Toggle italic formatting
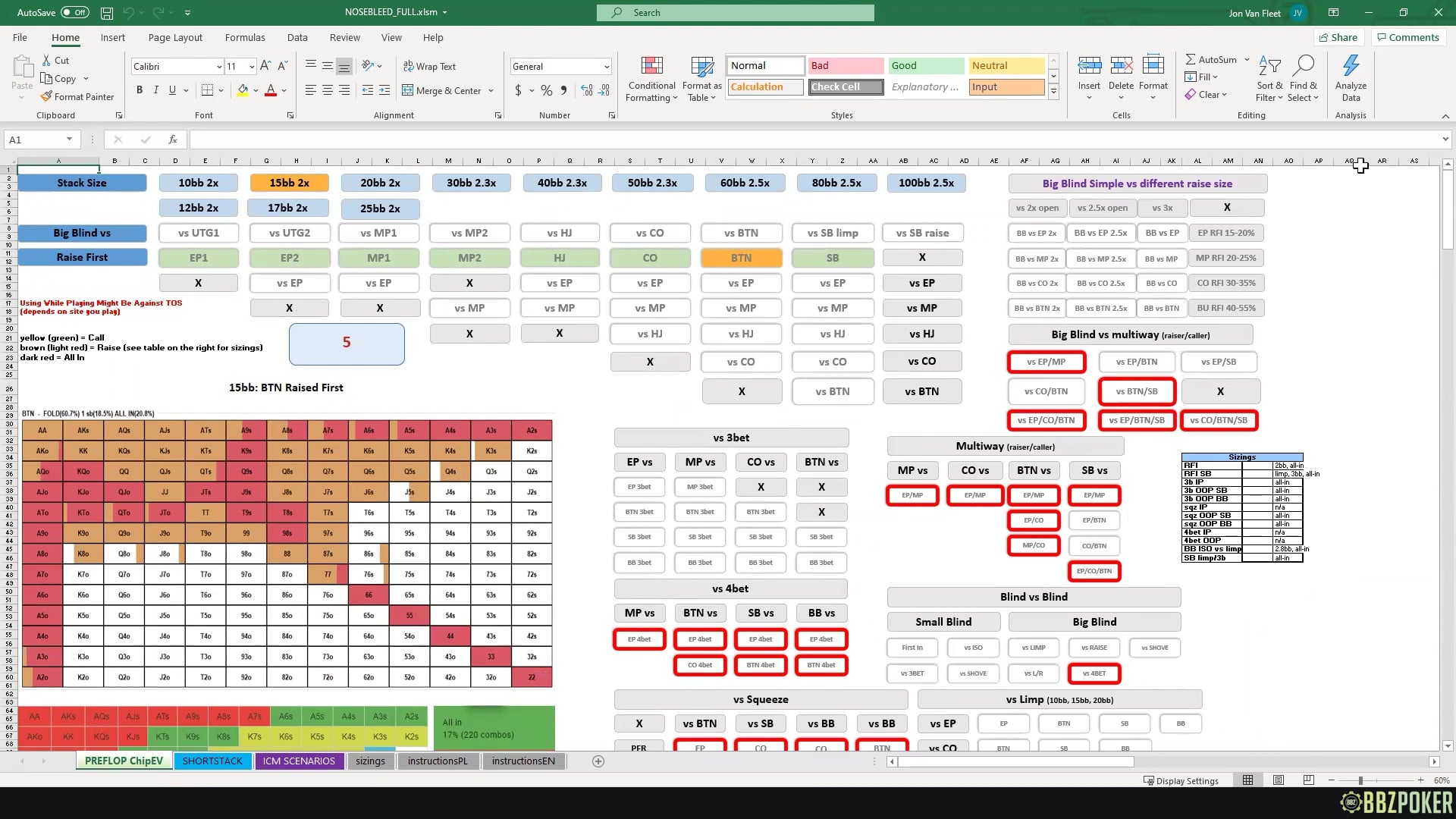 point(156,89)
